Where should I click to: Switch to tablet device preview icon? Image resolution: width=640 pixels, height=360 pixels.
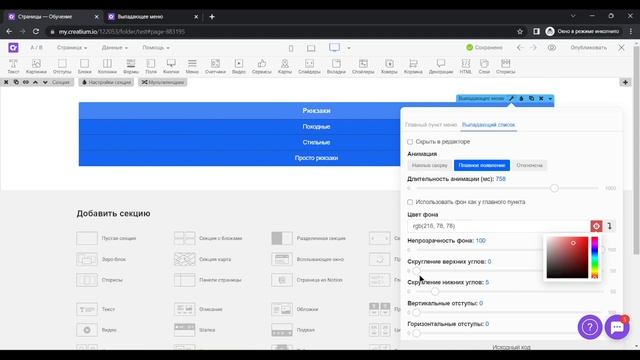311,48
